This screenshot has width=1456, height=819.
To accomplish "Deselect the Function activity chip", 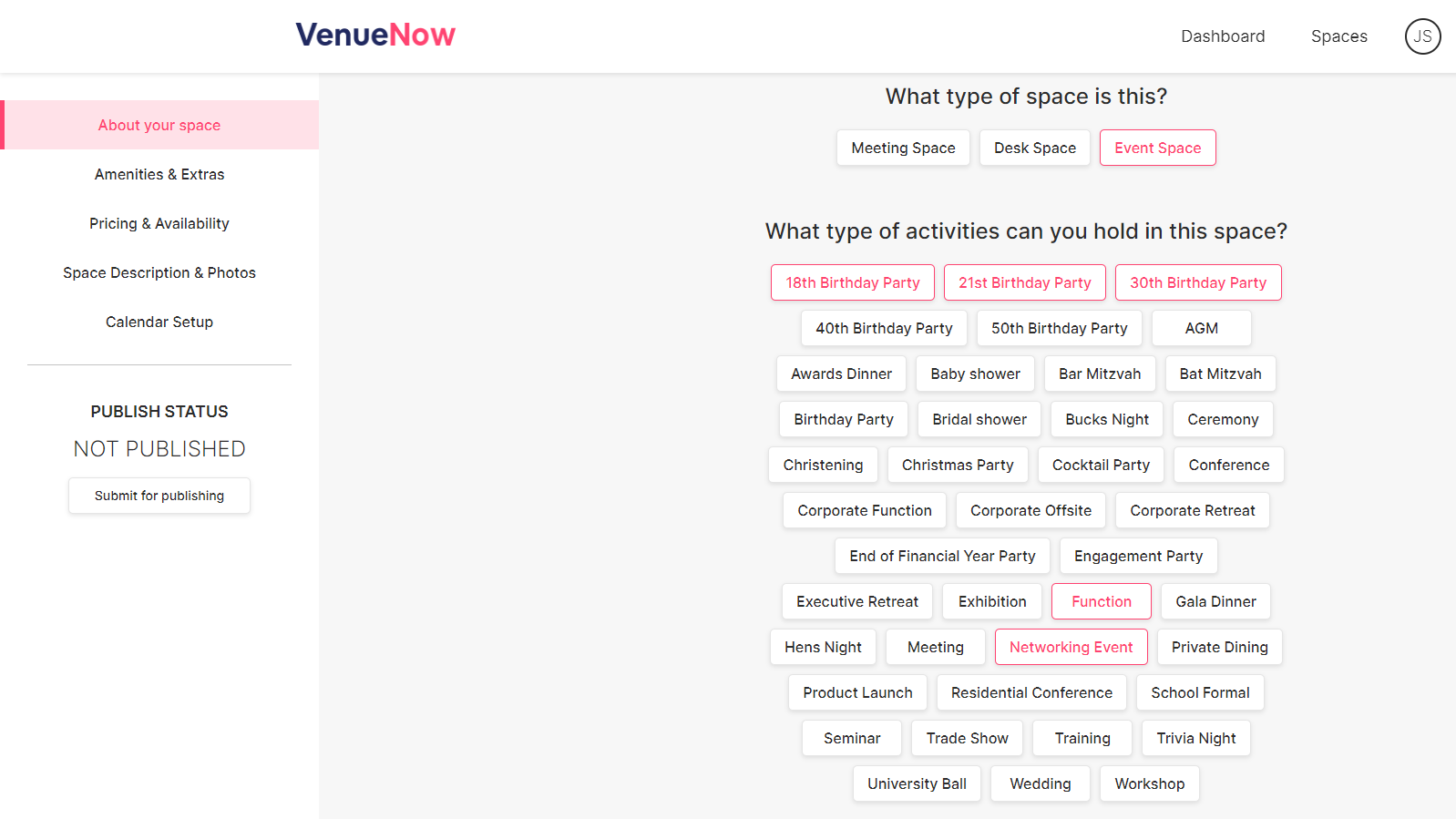I will 1102,601.
